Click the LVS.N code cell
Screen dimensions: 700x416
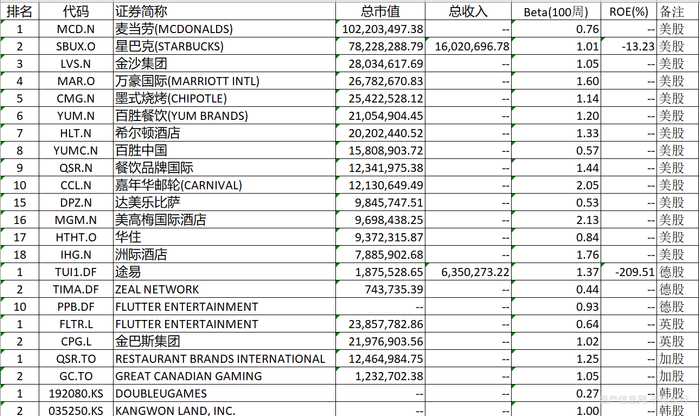click(76, 64)
